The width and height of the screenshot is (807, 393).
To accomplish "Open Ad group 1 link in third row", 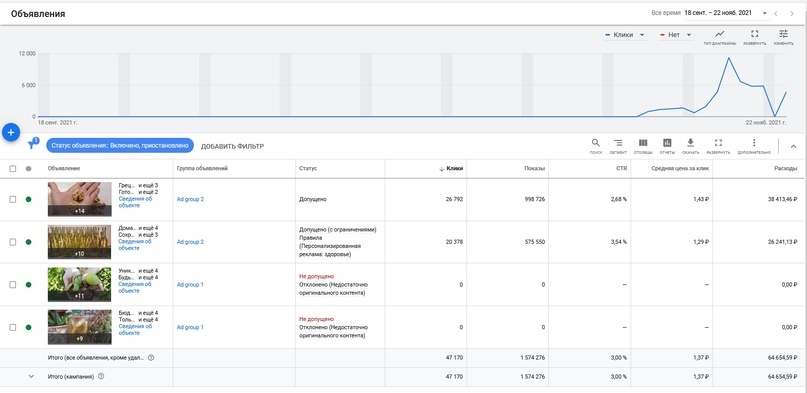I will 190,284.
